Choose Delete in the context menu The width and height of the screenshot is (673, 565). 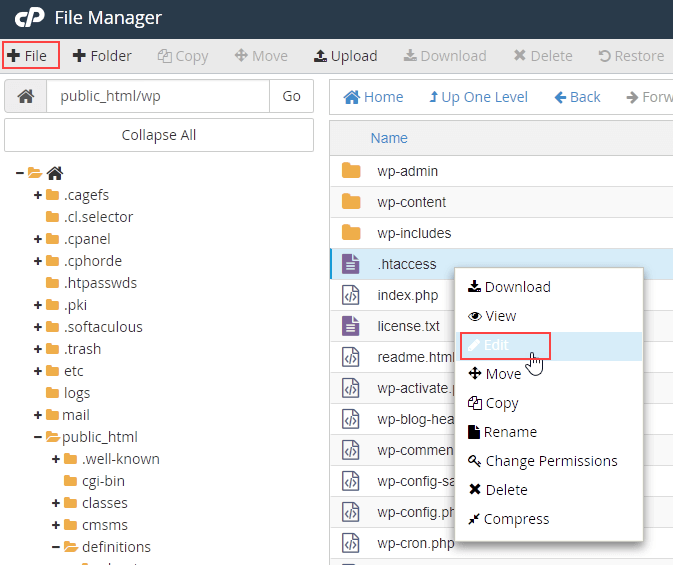[x=497, y=490]
